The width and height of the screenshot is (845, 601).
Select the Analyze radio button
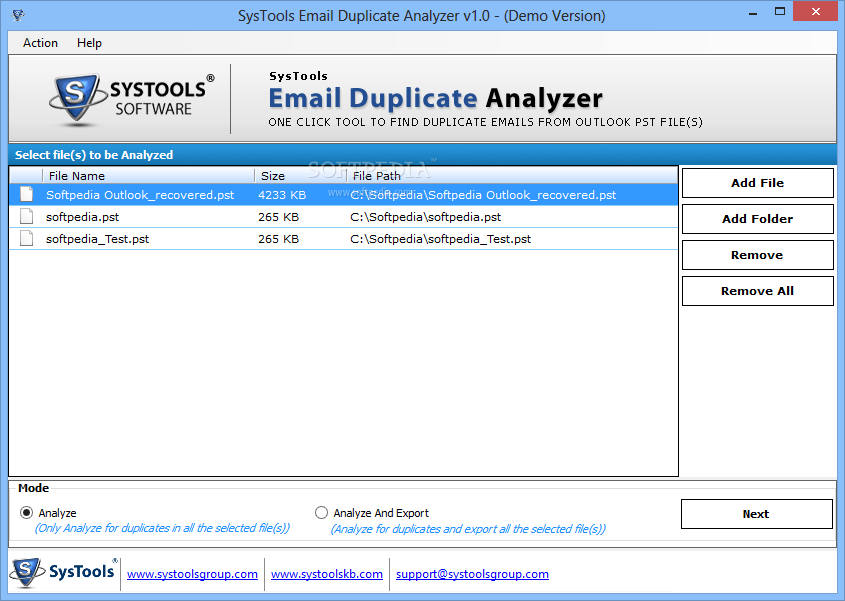[x=26, y=513]
